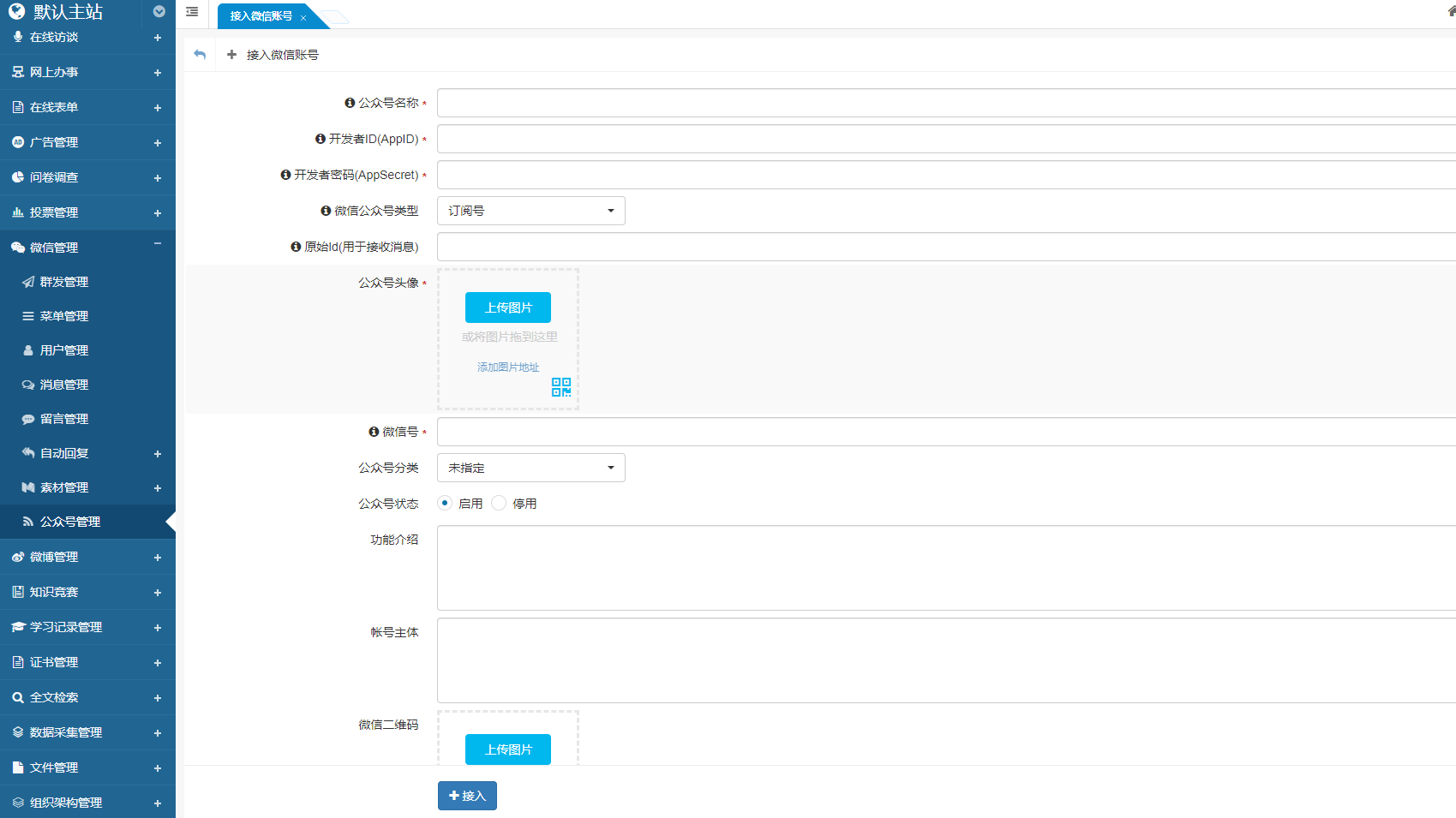
Task: Click info icon beside 公众号名称 label
Action: pos(350,103)
